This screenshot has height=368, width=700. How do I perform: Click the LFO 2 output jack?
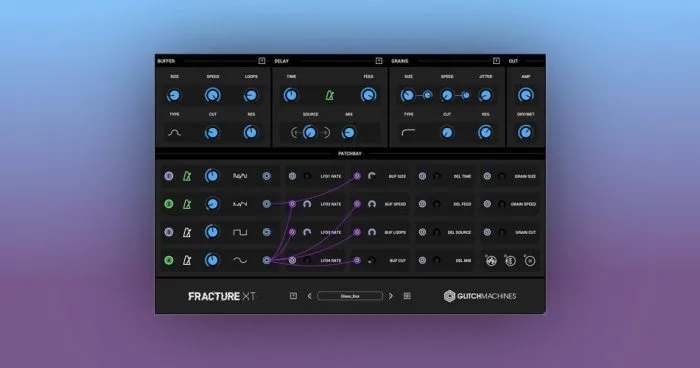point(267,204)
